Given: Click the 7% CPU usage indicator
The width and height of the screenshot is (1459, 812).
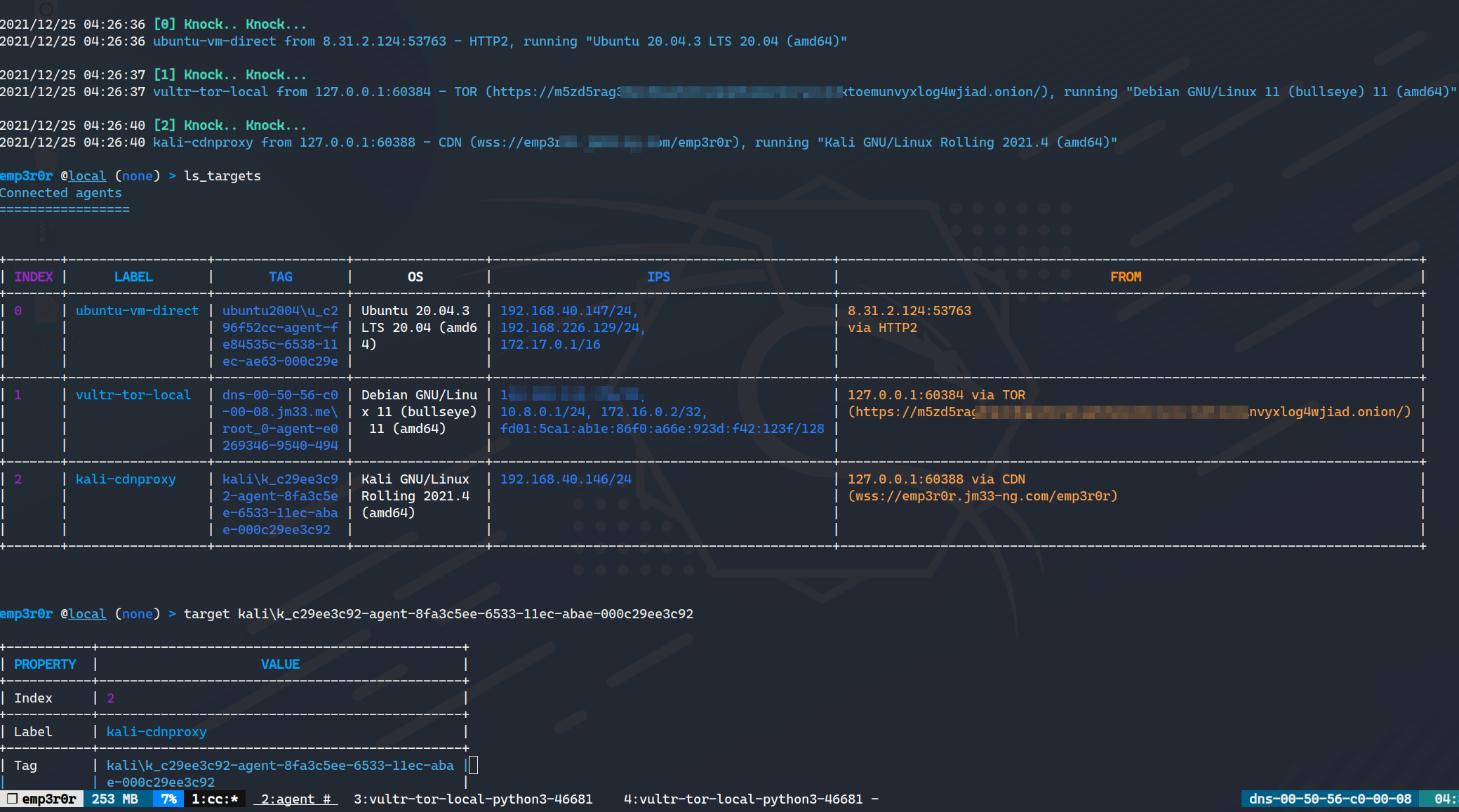Looking at the screenshot, I should [x=168, y=799].
